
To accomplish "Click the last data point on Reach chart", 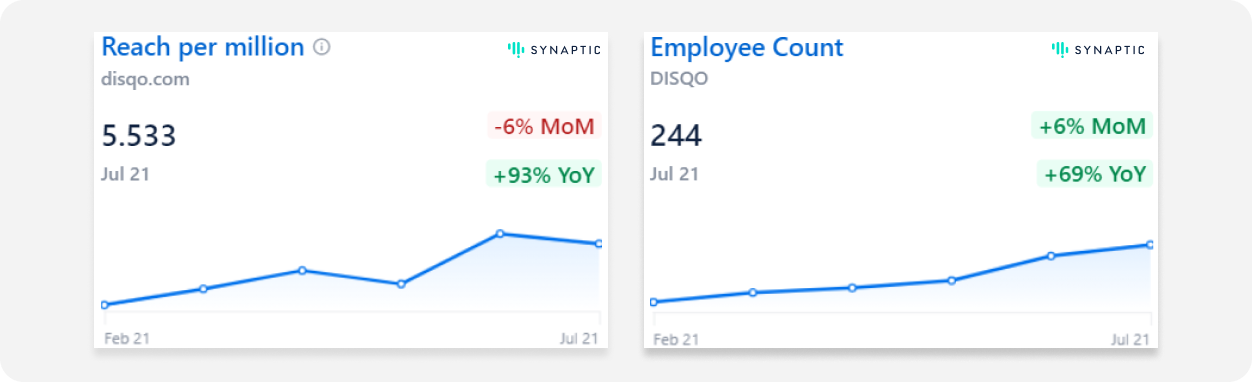I will 599,243.
